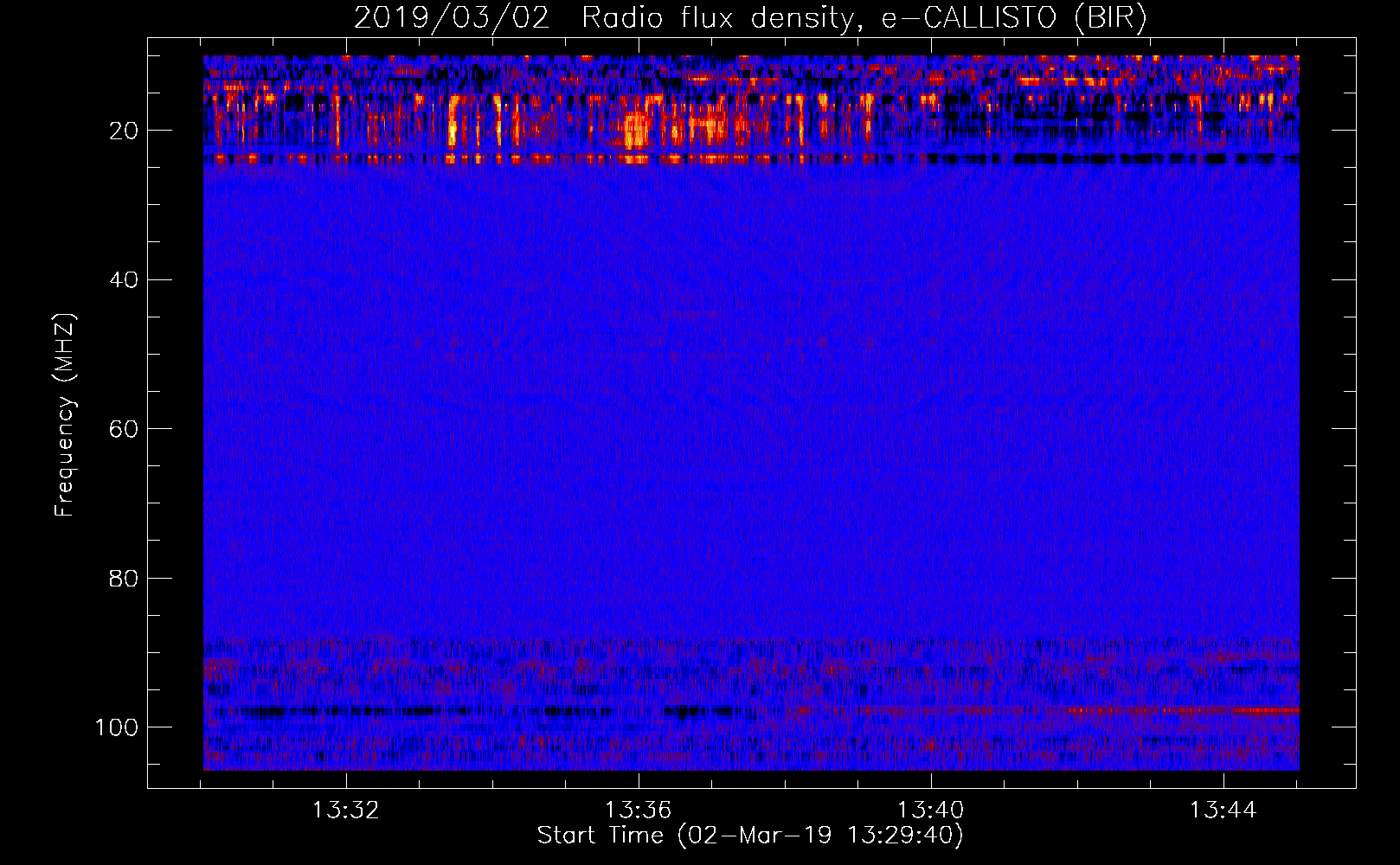Click the '13:40' time tick label
1400x865 pixels.
(x=931, y=811)
